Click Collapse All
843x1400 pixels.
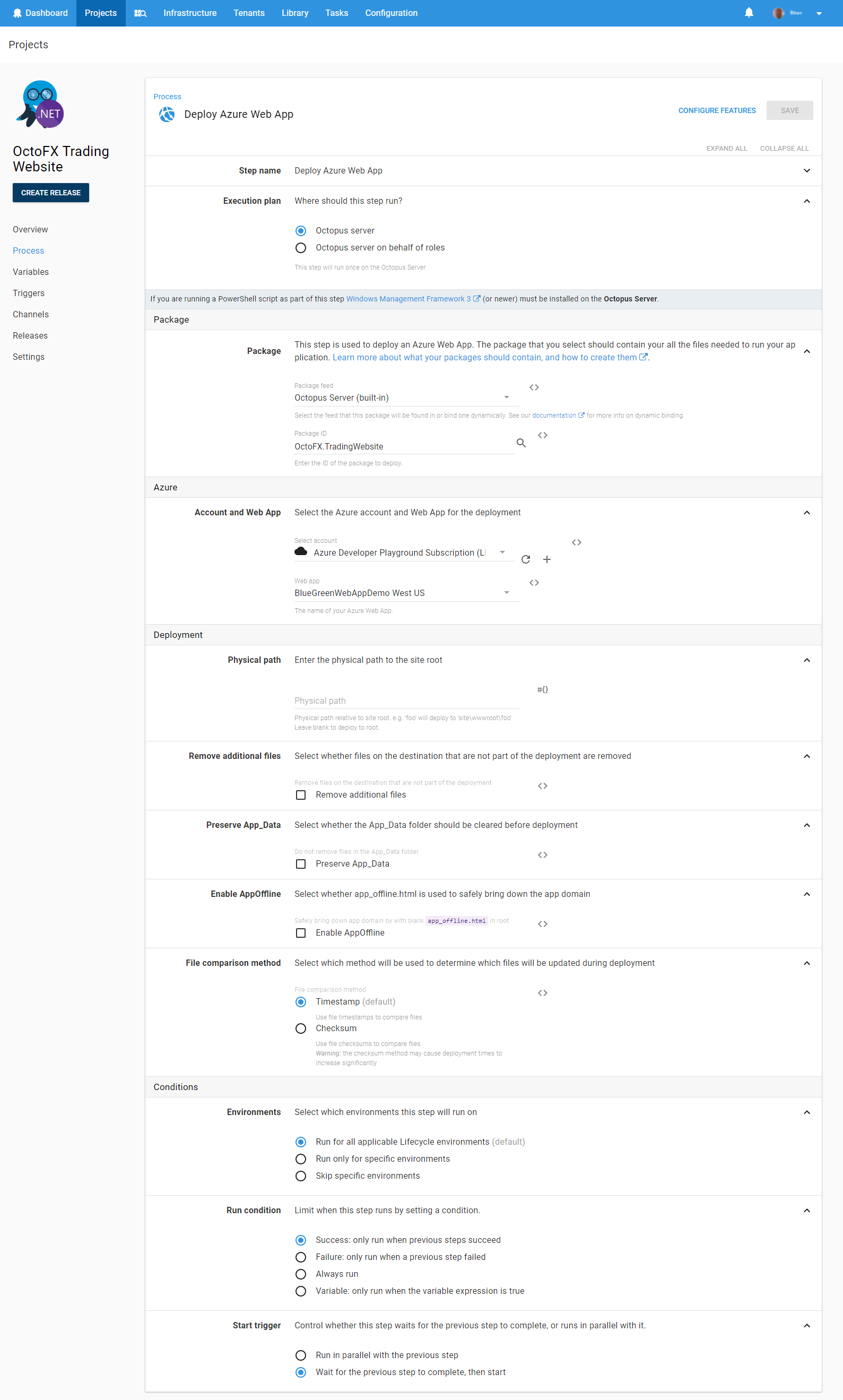784,149
